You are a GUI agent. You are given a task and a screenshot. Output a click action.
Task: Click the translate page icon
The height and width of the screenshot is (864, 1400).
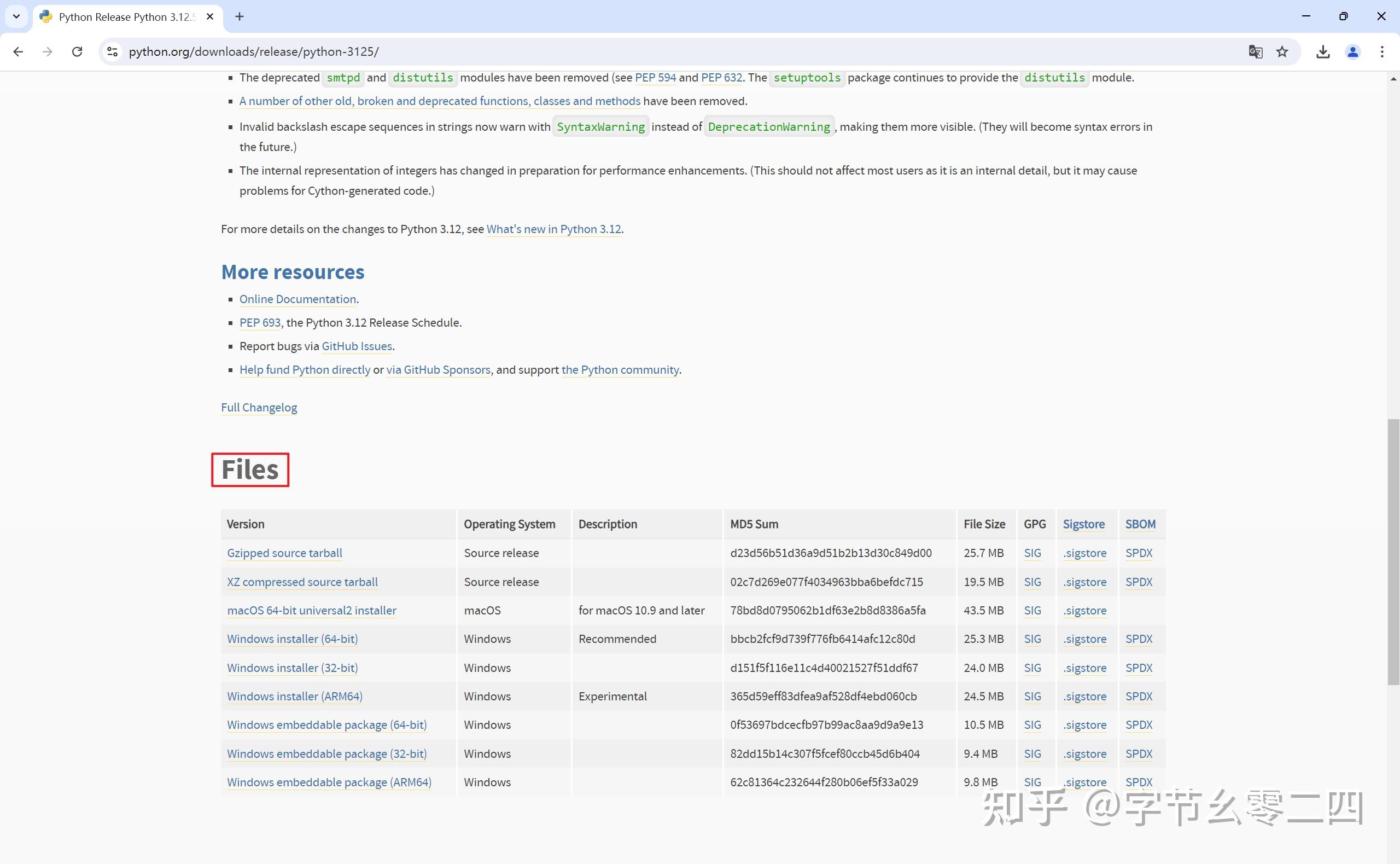pyautogui.click(x=1255, y=51)
